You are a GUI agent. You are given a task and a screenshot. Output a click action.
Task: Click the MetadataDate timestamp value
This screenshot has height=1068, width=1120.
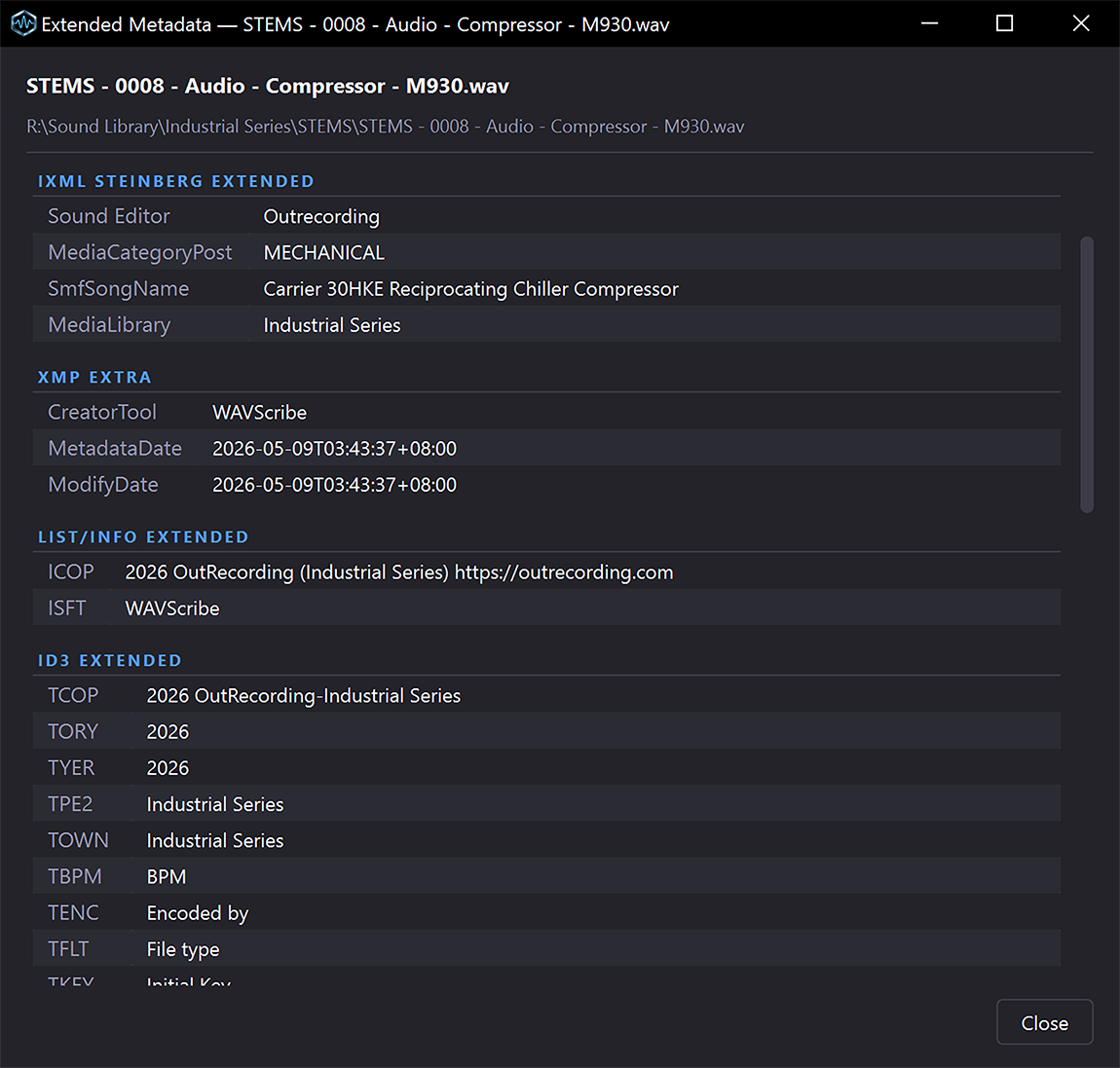334,449
